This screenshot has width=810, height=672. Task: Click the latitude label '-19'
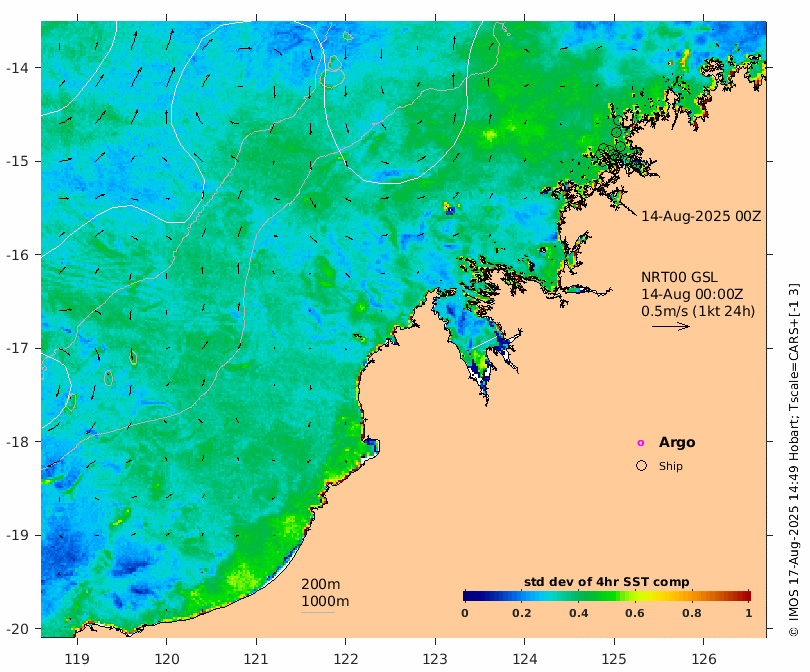17,535
